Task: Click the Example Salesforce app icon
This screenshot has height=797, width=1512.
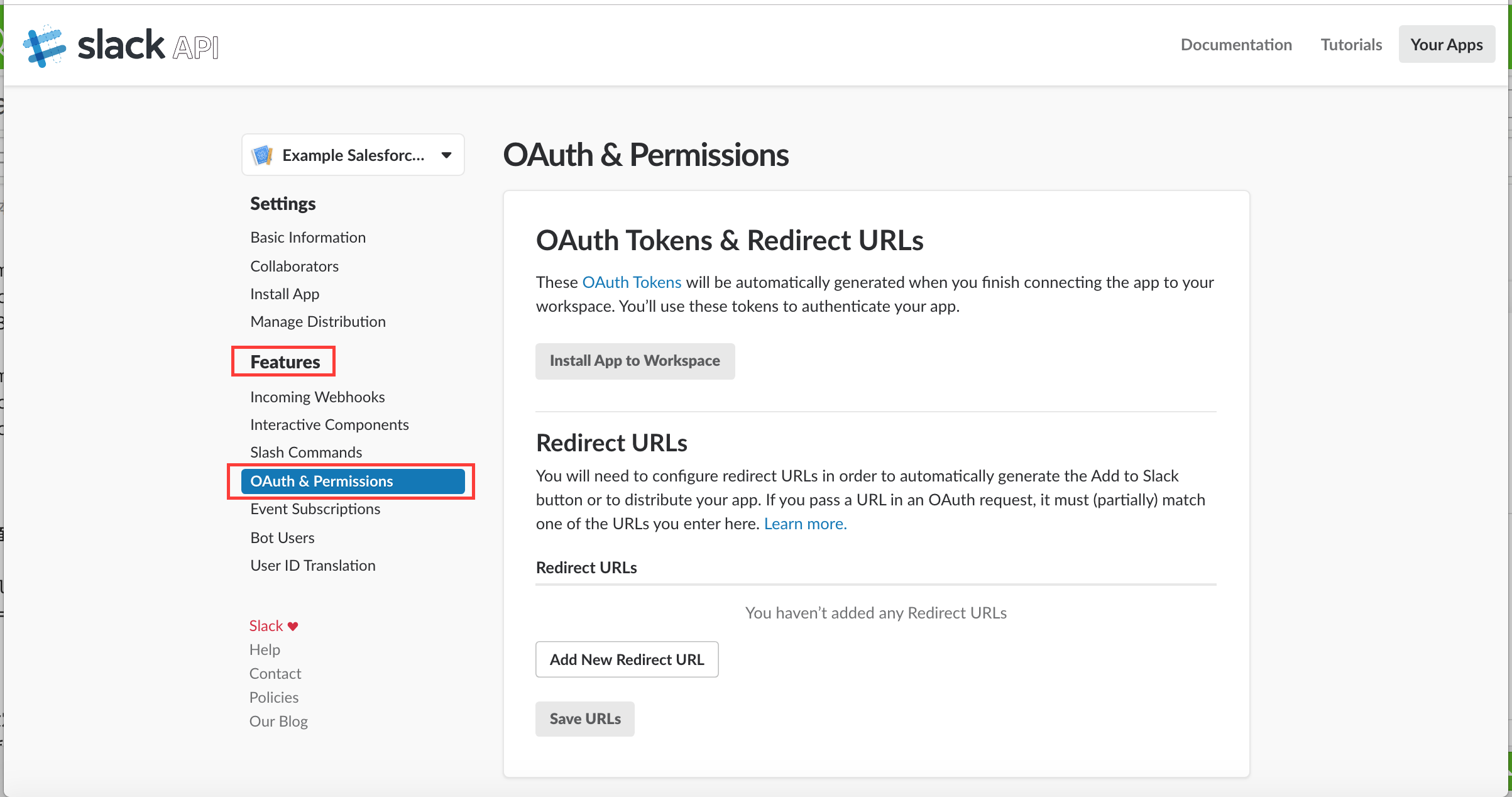Action: pyautogui.click(x=262, y=155)
